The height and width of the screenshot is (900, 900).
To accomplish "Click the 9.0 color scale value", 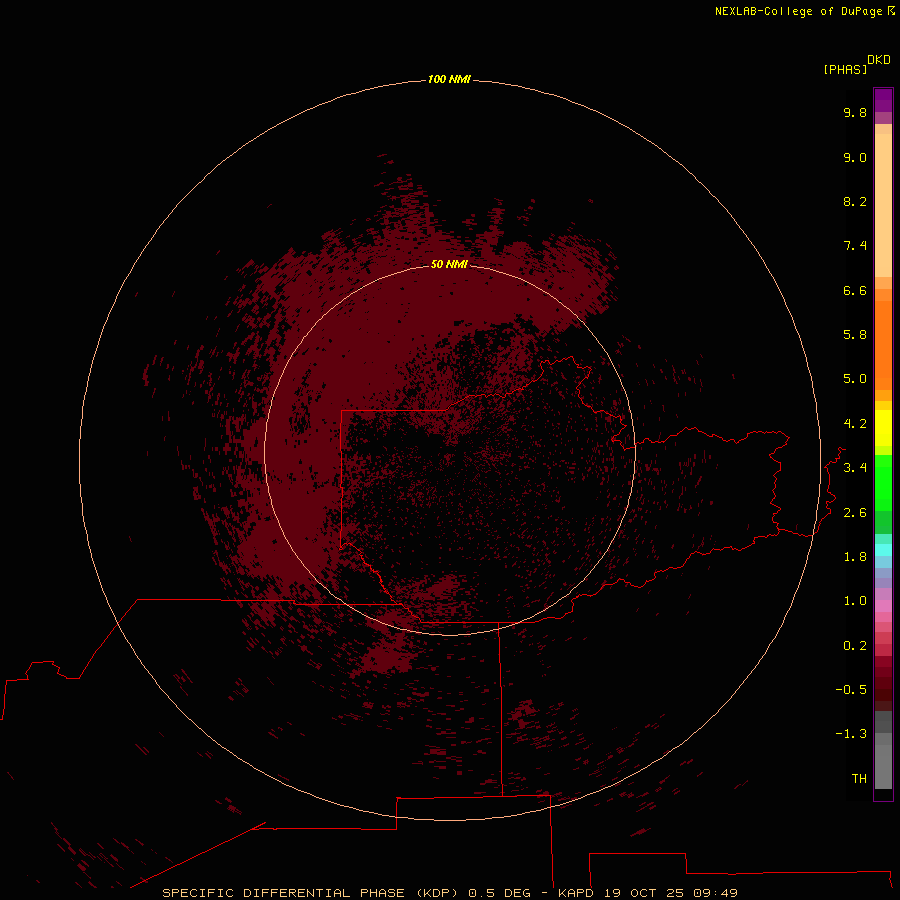I will click(855, 157).
